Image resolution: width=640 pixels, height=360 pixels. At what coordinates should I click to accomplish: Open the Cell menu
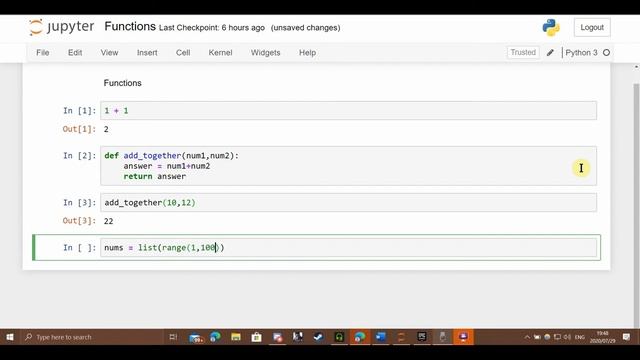[183, 53]
